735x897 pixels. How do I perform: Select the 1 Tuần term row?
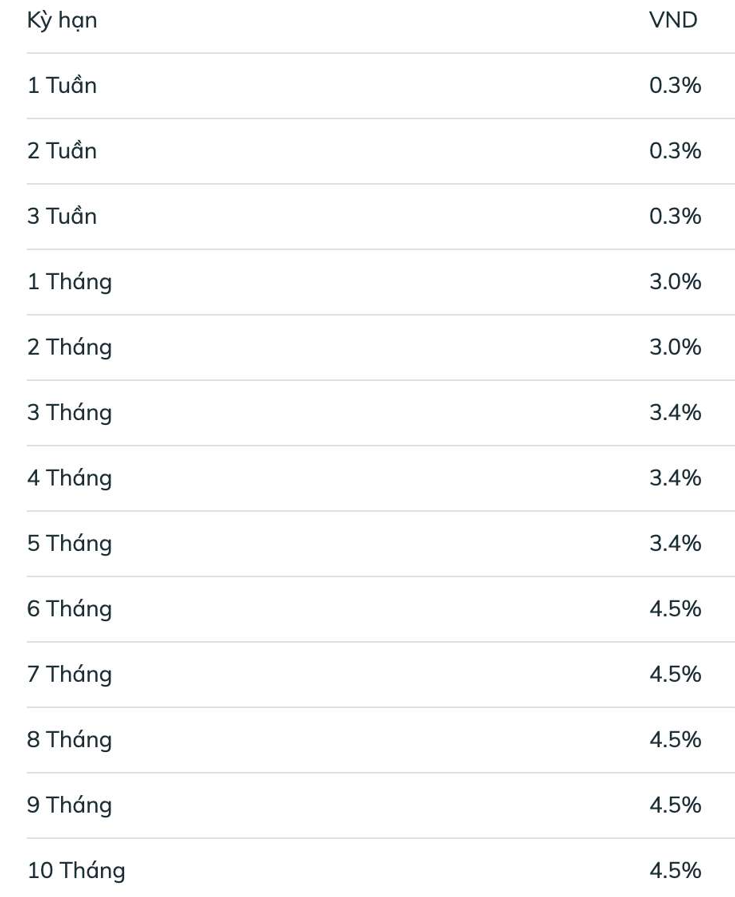coord(62,86)
